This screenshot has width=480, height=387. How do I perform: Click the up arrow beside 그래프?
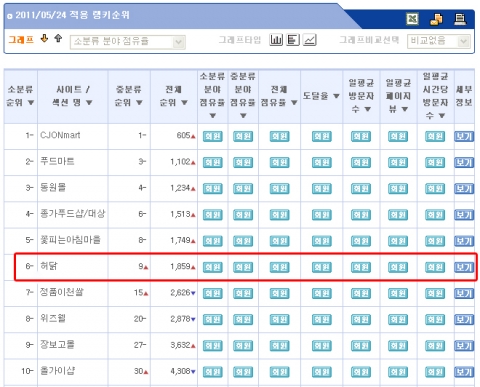[58, 39]
